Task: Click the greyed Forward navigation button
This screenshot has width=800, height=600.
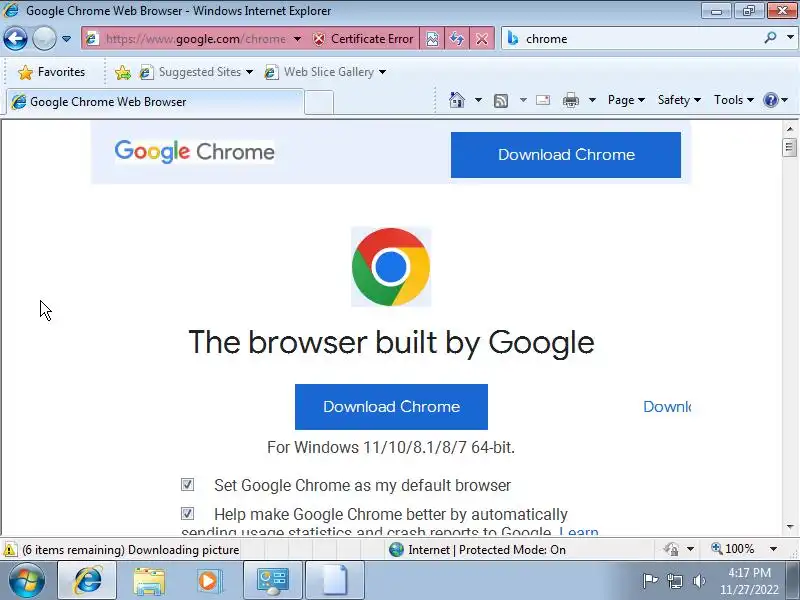Action: click(x=44, y=38)
